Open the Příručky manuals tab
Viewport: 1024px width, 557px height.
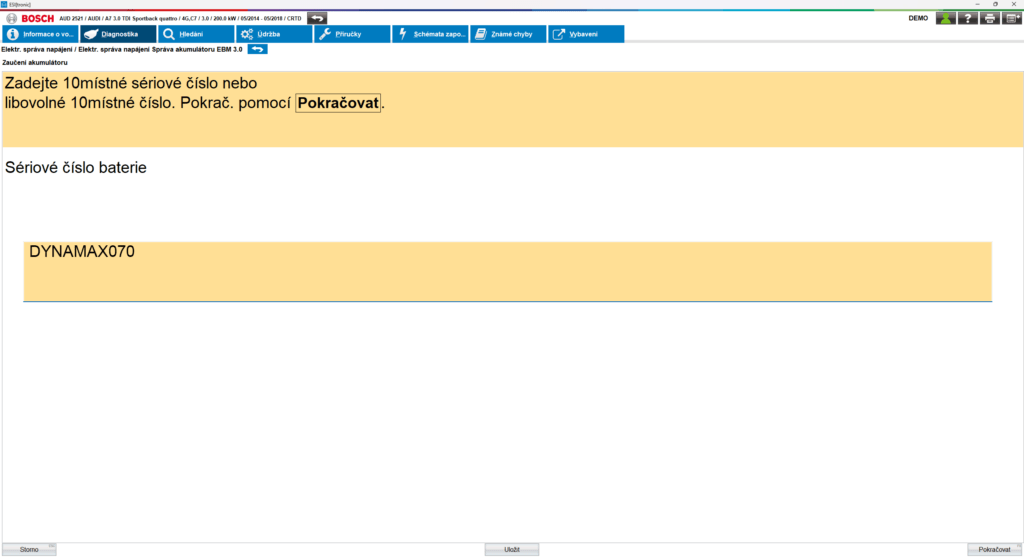[x=352, y=34]
